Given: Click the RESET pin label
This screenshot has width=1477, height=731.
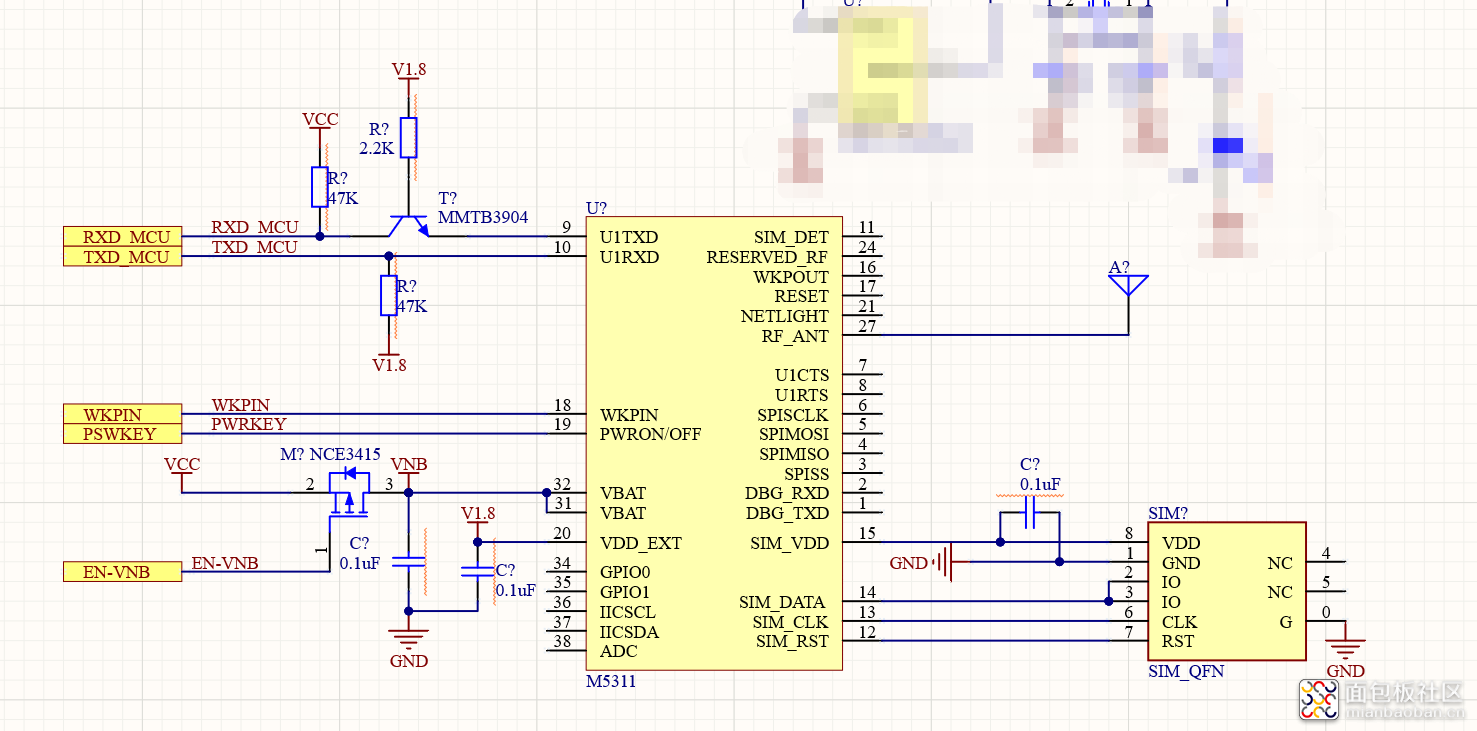Looking at the screenshot, I should point(801,297).
